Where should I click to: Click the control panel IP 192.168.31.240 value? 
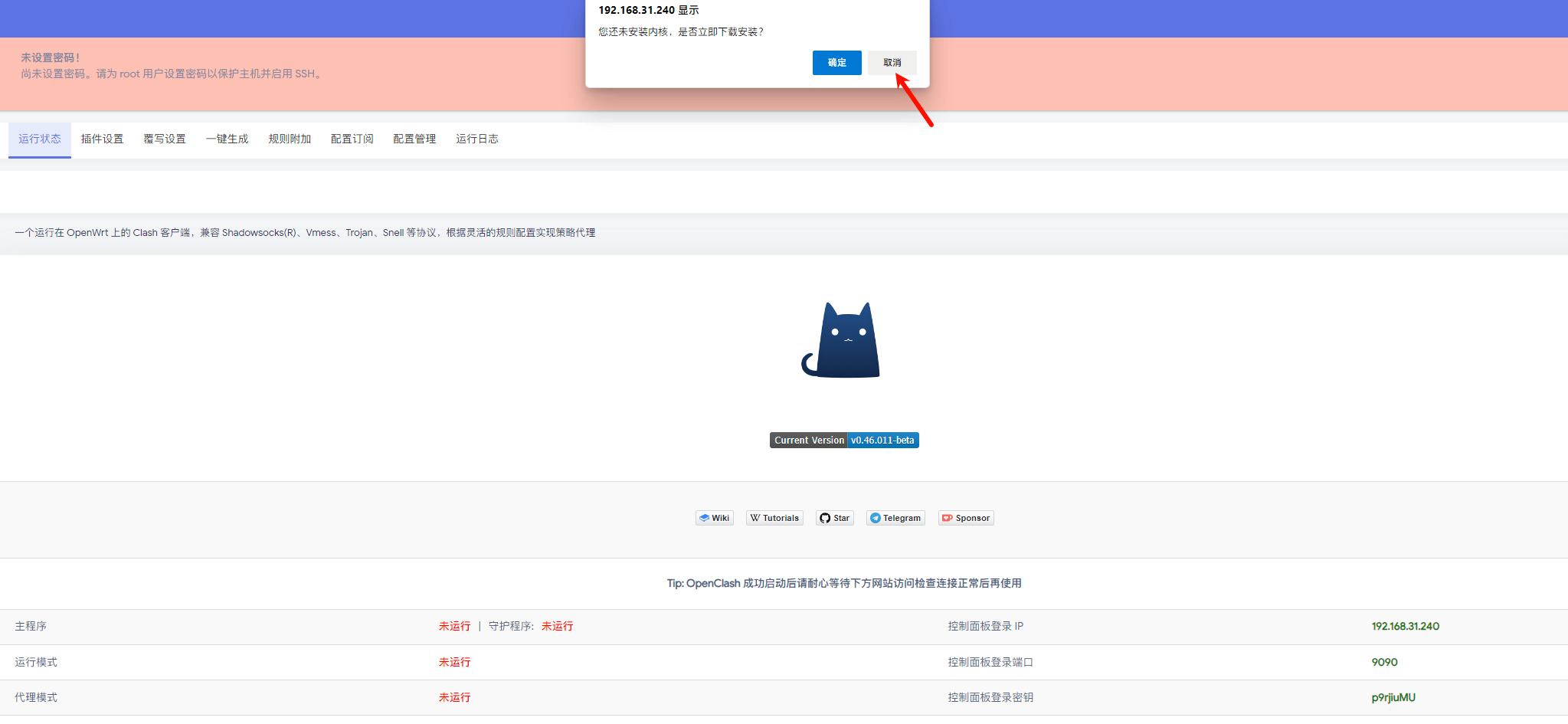pos(1405,627)
